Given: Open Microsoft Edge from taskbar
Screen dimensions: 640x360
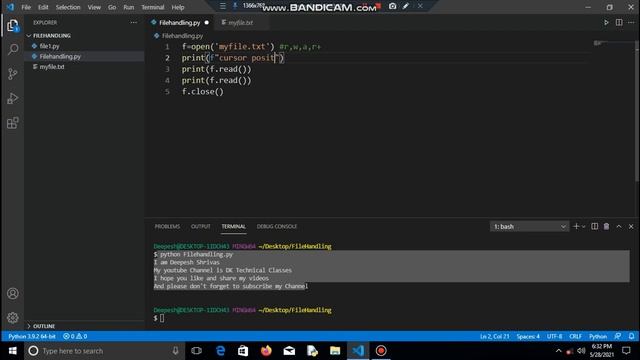Looking at the screenshot, I should point(220,351).
